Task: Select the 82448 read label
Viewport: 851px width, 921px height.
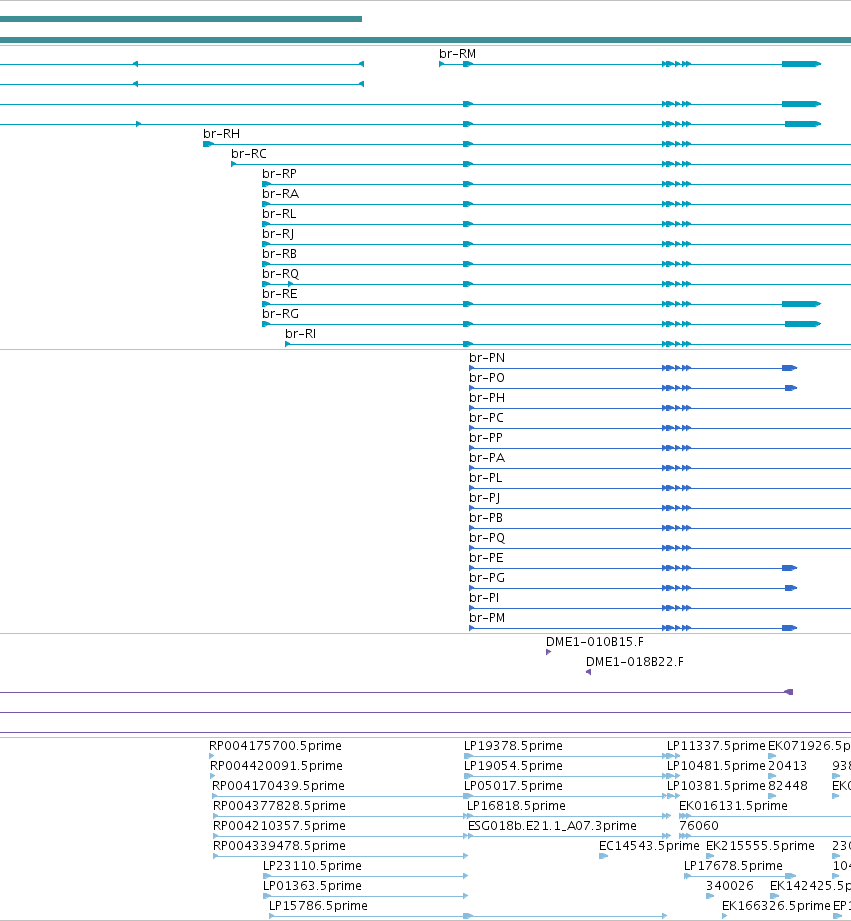Action: coord(788,786)
